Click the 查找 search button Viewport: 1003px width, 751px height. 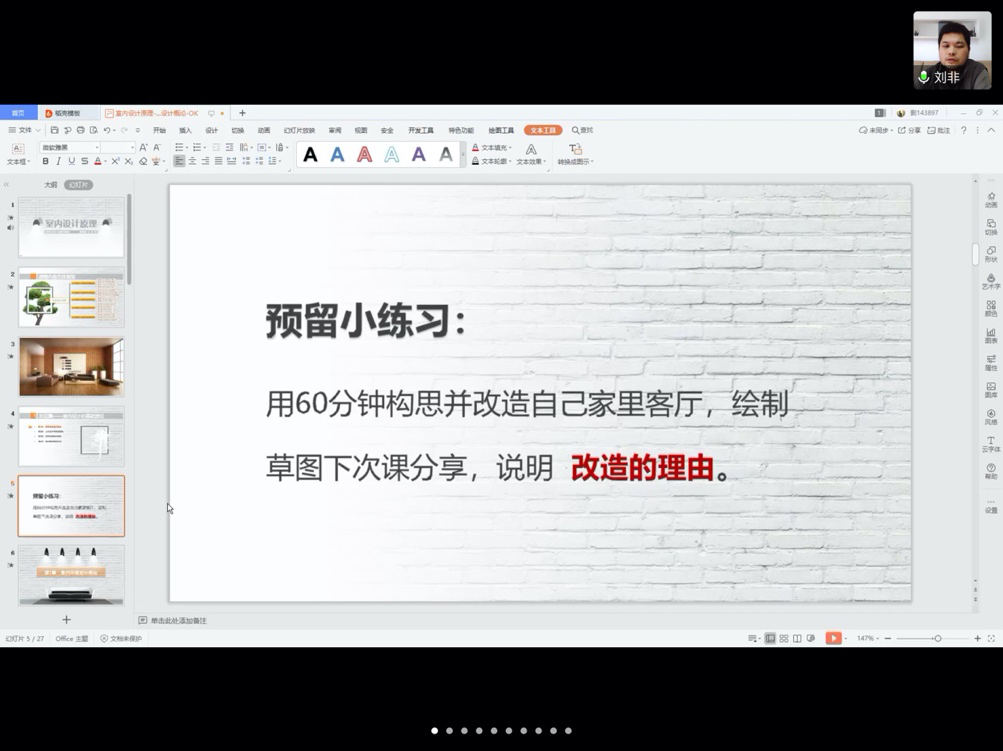coord(582,130)
